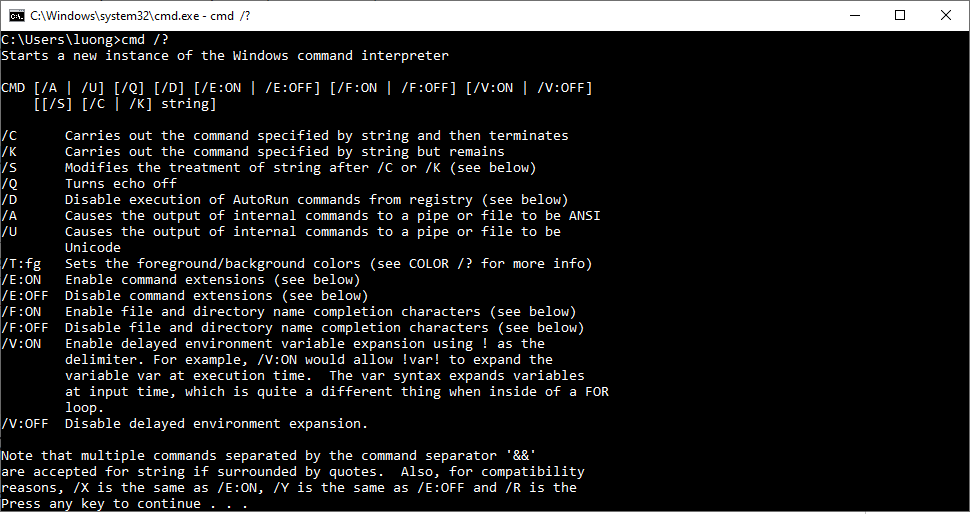Click the /E:ON enable command extensions line
970x514 pixels.
[x=181, y=280]
